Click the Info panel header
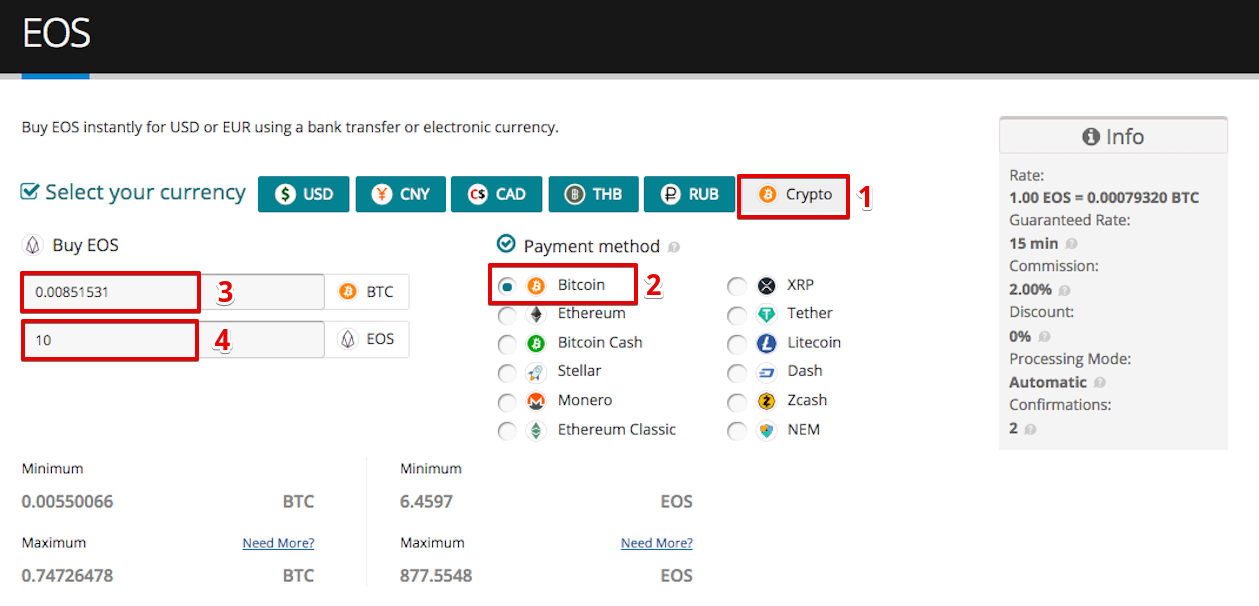 tap(1113, 136)
